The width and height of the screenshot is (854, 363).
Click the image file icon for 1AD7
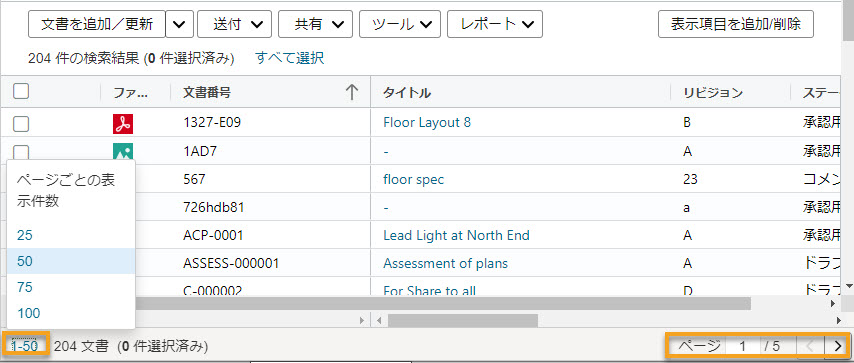(123, 152)
